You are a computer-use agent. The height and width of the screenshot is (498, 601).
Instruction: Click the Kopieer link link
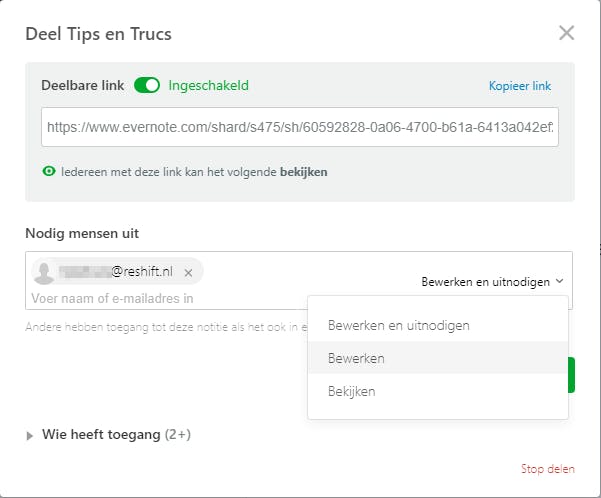(x=519, y=86)
